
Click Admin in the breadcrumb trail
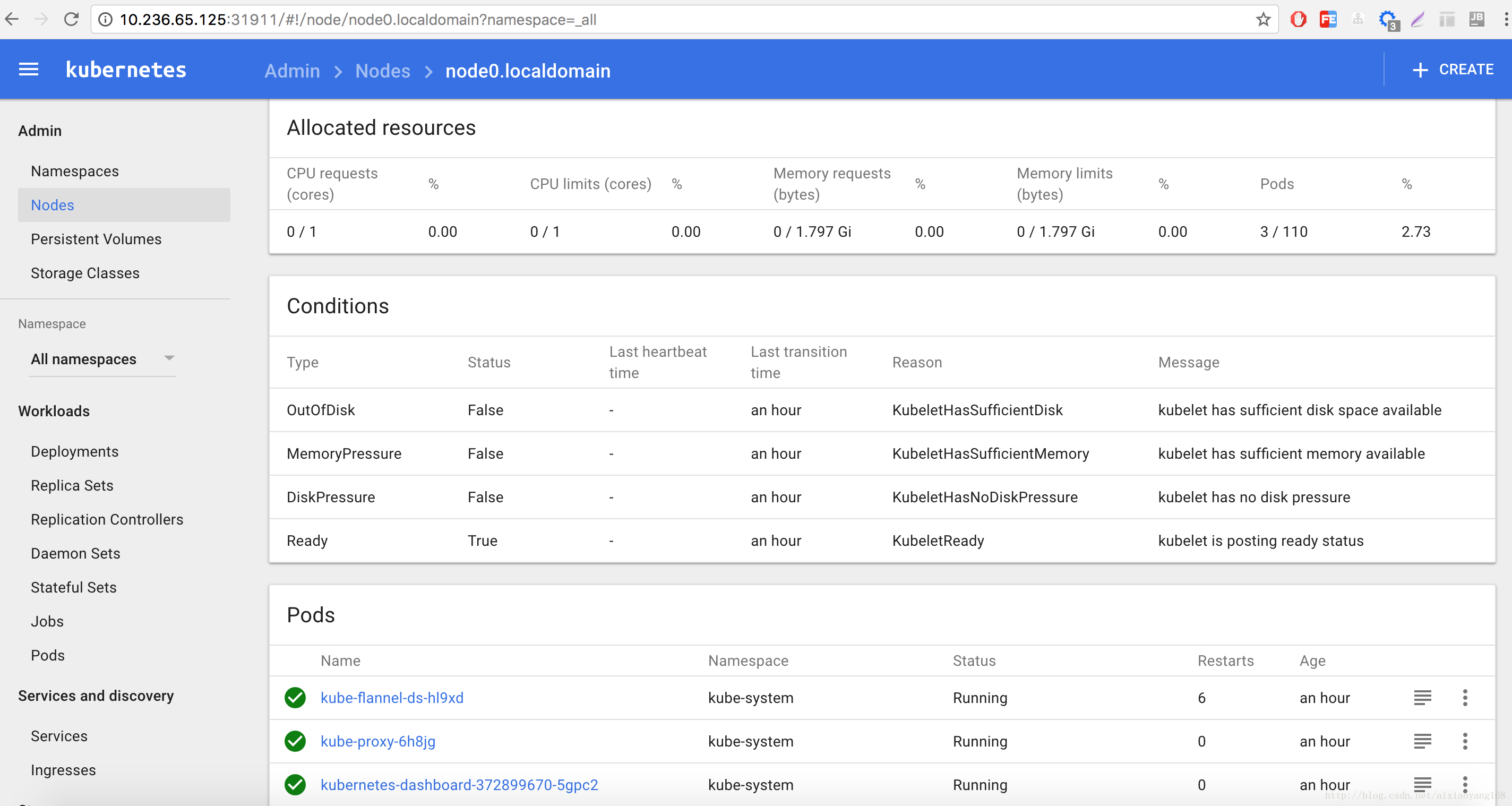pos(291,71)
